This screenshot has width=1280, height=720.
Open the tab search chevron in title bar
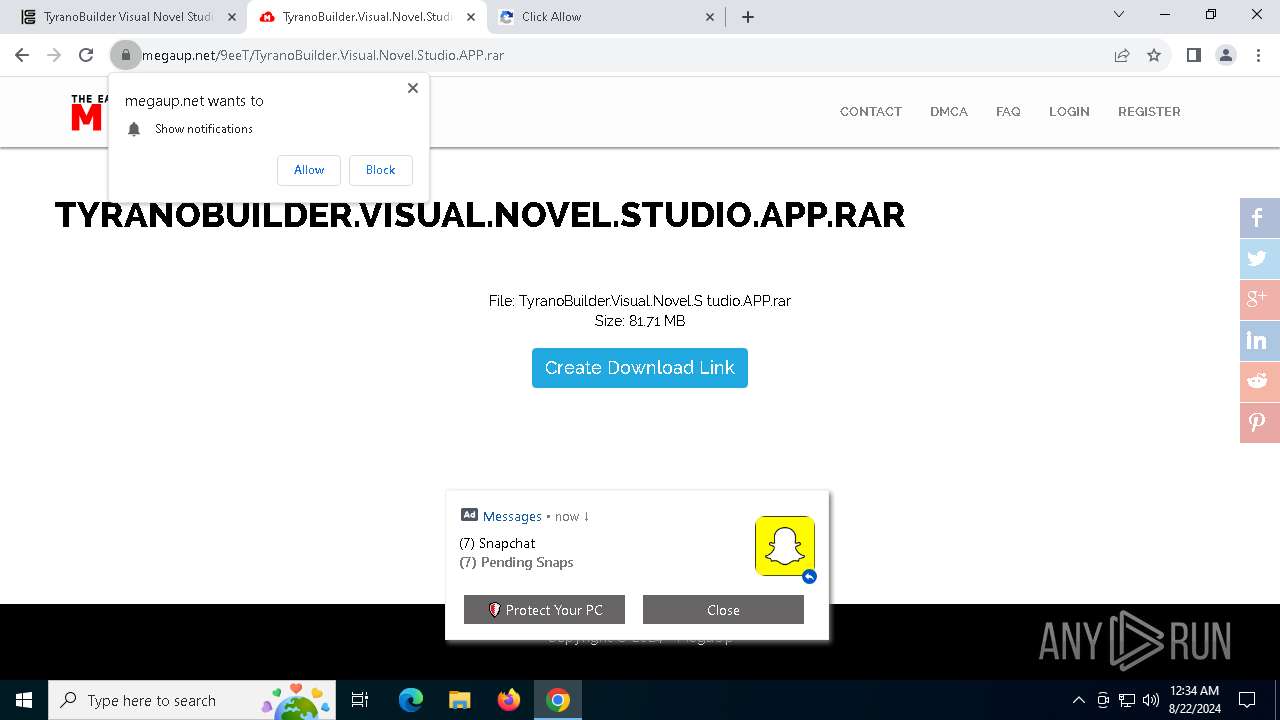click(x=1119, y=15)
